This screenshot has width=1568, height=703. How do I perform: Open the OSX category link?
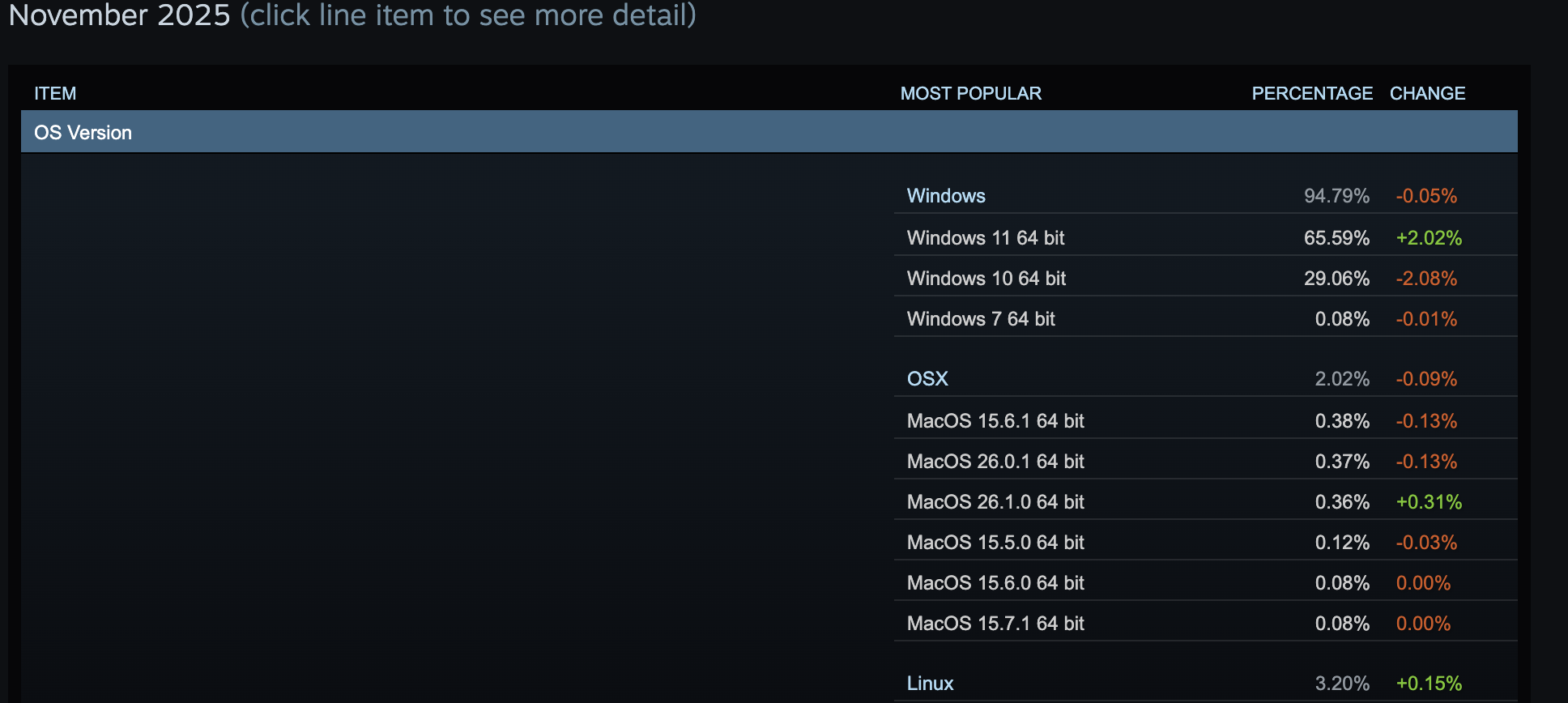click(927, 379)
